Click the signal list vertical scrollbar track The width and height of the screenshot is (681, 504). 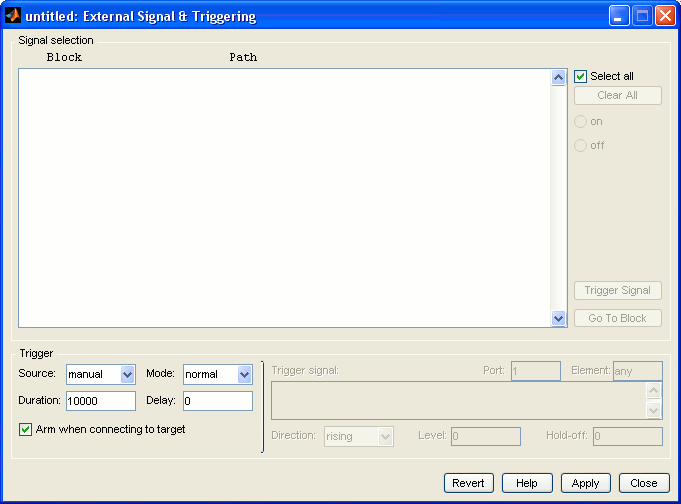tap(559, 197)
